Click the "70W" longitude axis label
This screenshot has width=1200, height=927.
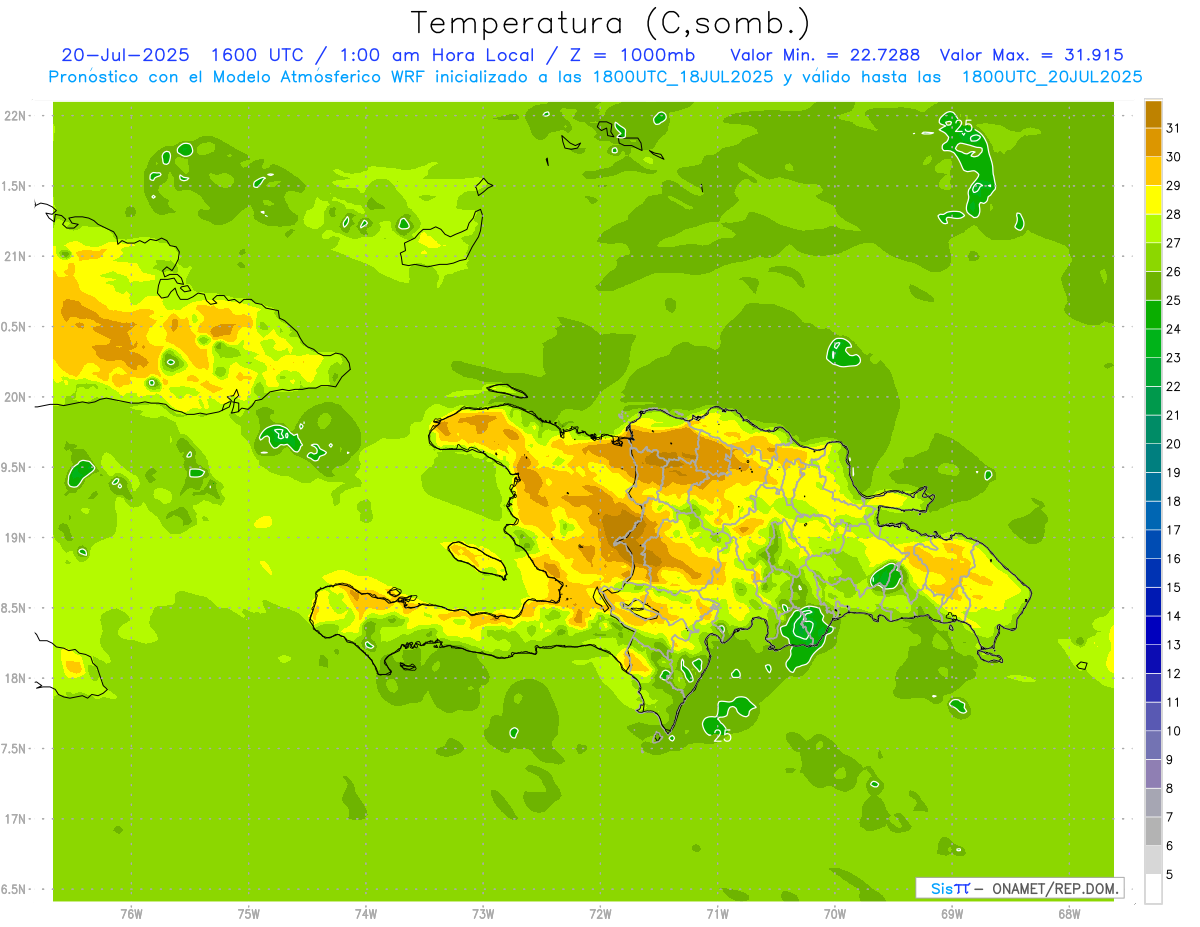835,913
